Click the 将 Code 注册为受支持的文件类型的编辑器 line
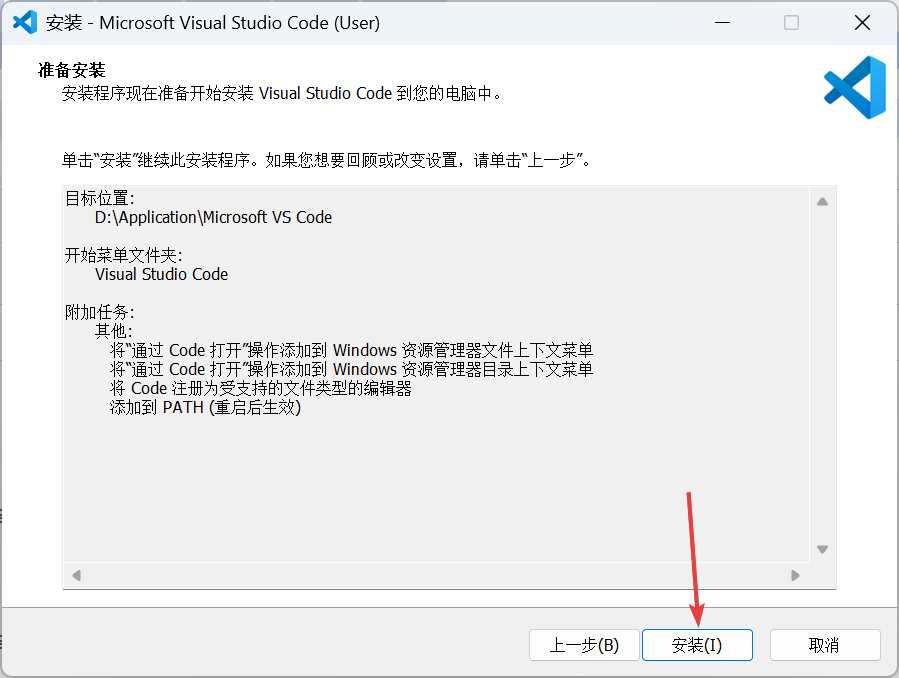The height and width of the screenshot is (678, 899). coord(260,388)
